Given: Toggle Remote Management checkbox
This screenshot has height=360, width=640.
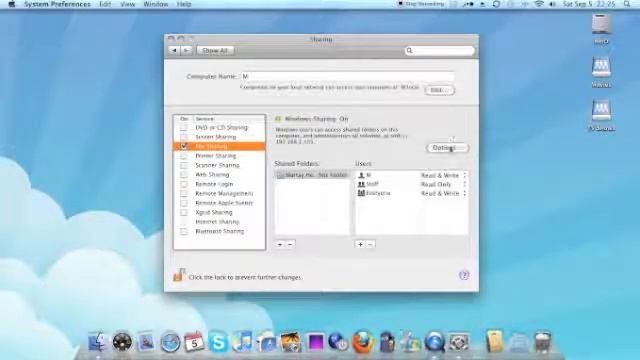Looking at the screenshot, I should tap(184, 193).
